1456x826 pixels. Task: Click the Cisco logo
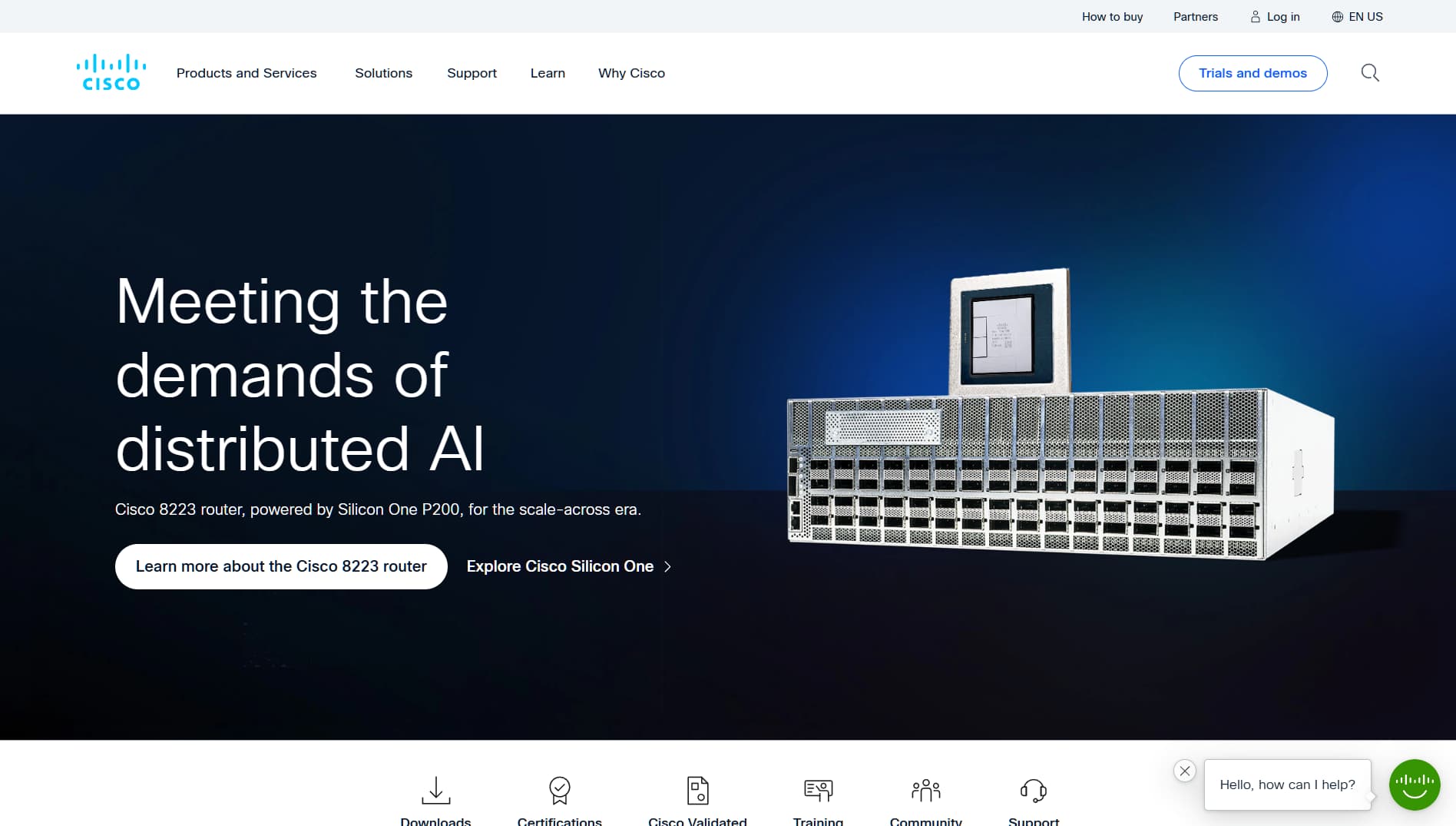pos(111,72)
